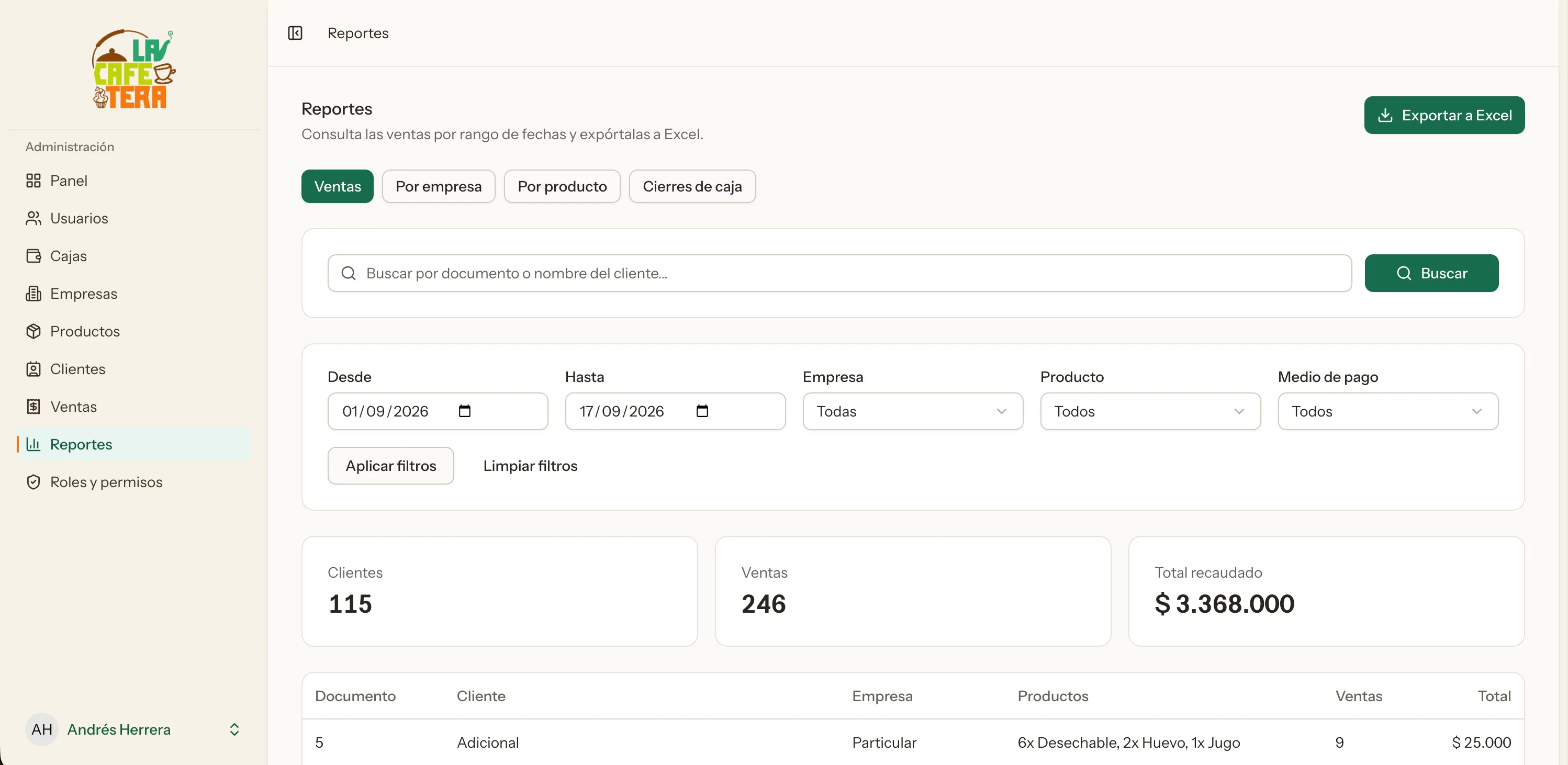
Task: Click the Reportes breadcrumb in top bar
Action: 358,33
